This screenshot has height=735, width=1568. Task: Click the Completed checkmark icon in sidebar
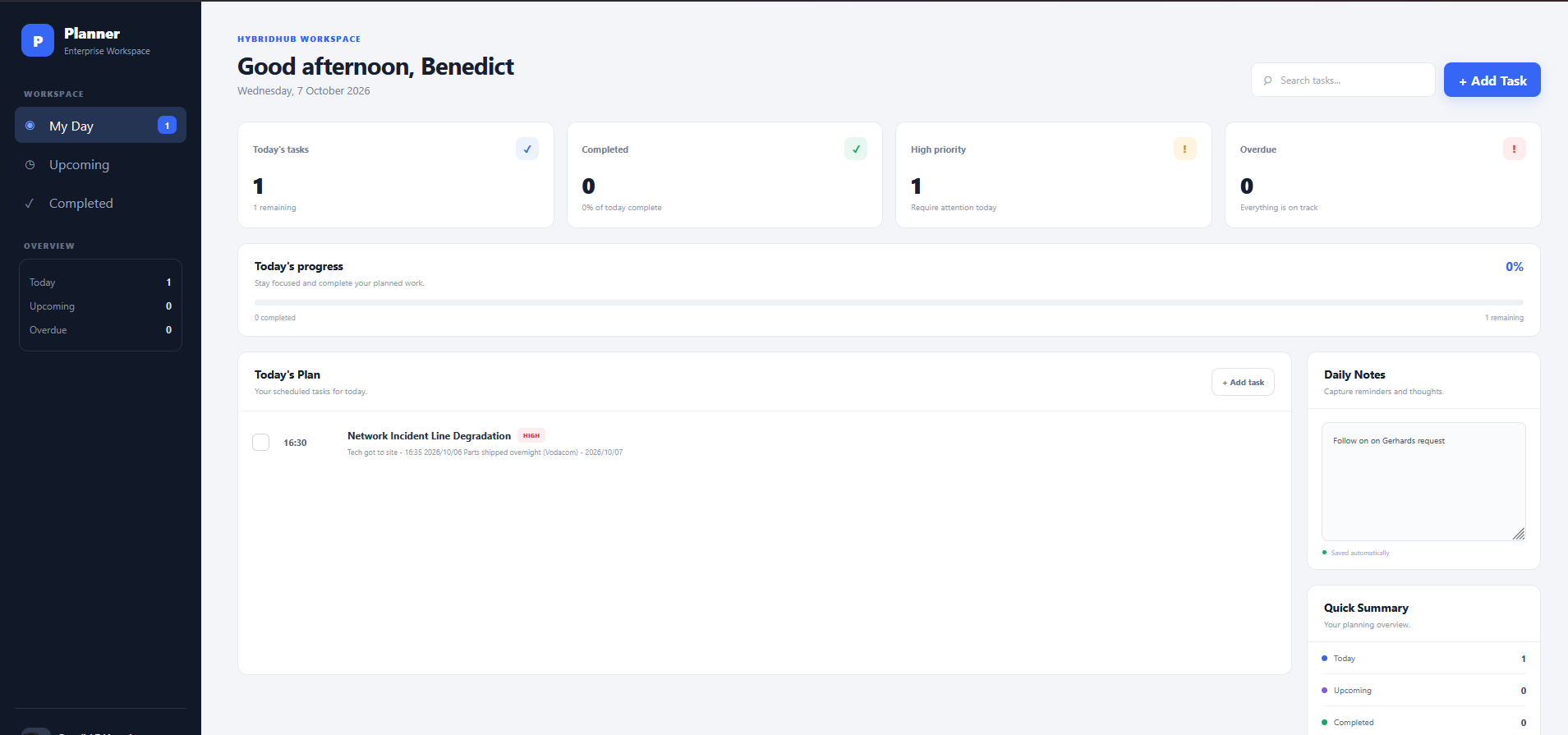[x=30, y=203]
